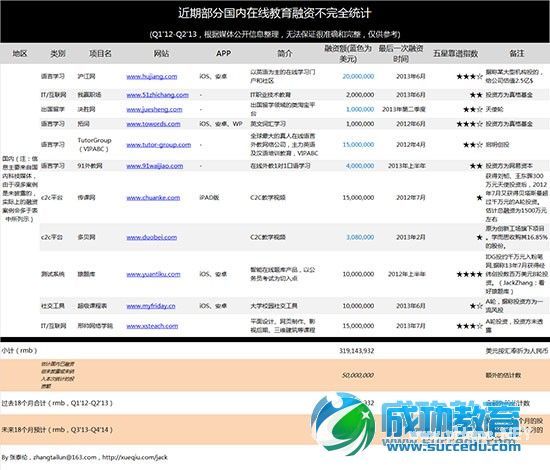Viewport: 550px width, 470px height.
Task: Click the 319,143,932 subtotal cell
Action: (x=356, y=351)
